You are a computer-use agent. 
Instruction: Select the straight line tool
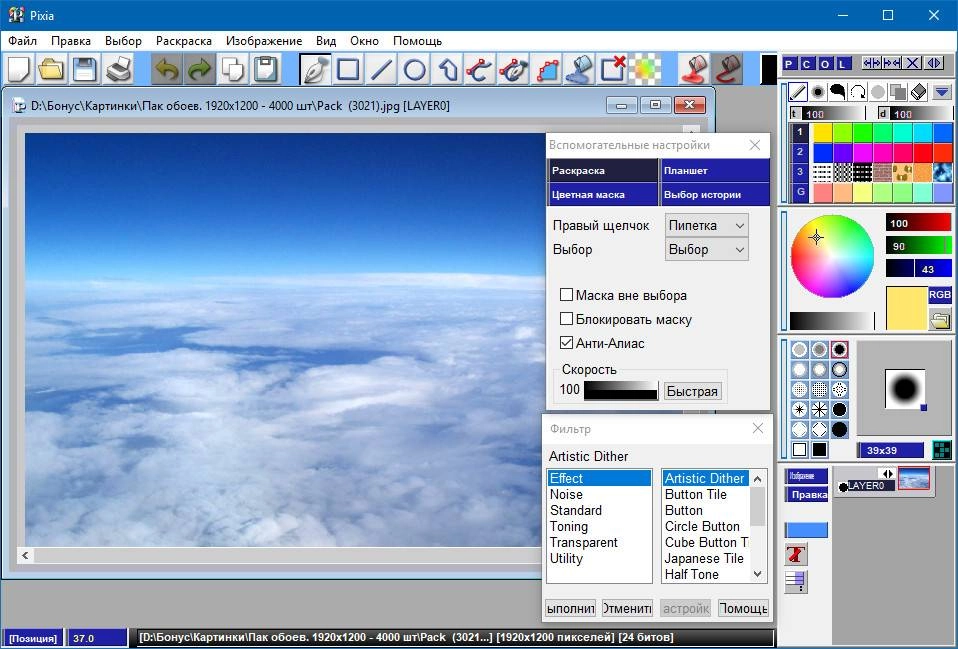click(x=381, y=69)
